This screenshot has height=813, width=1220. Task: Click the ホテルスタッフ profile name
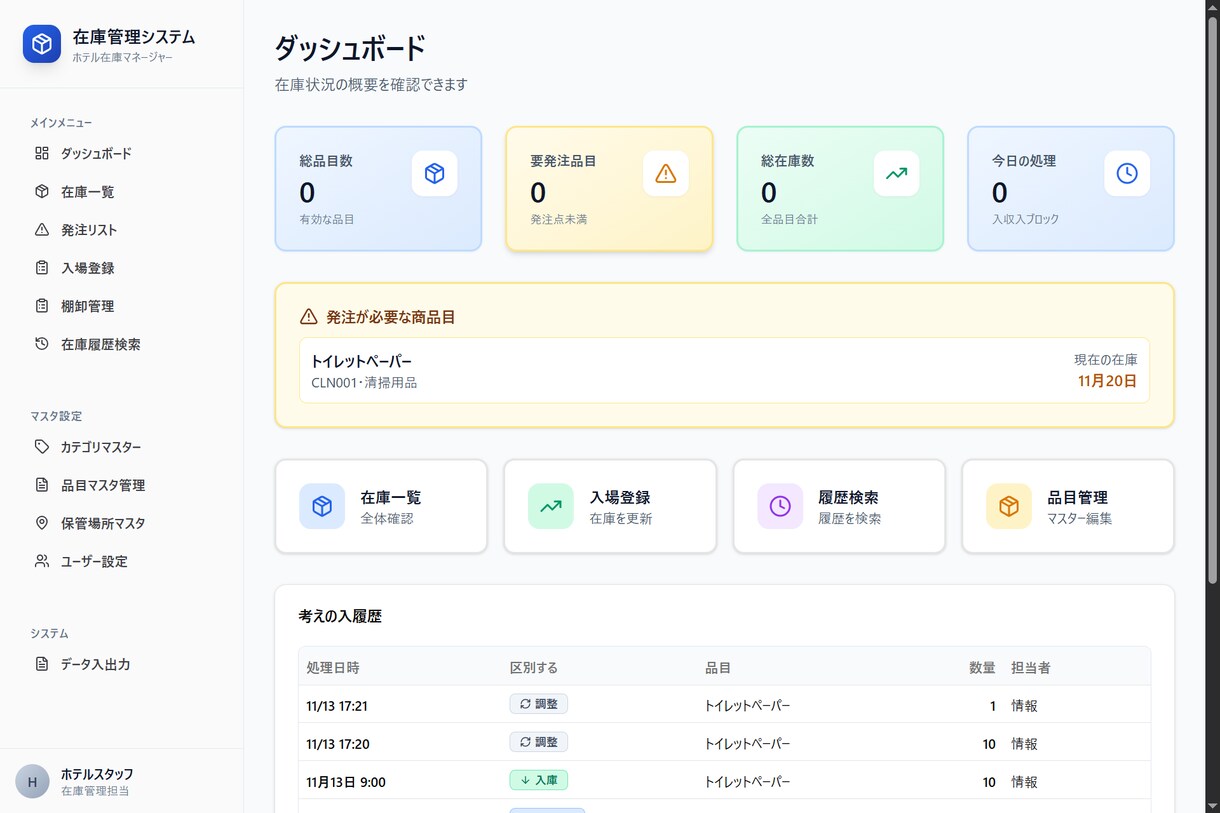[x=97, y=773]
